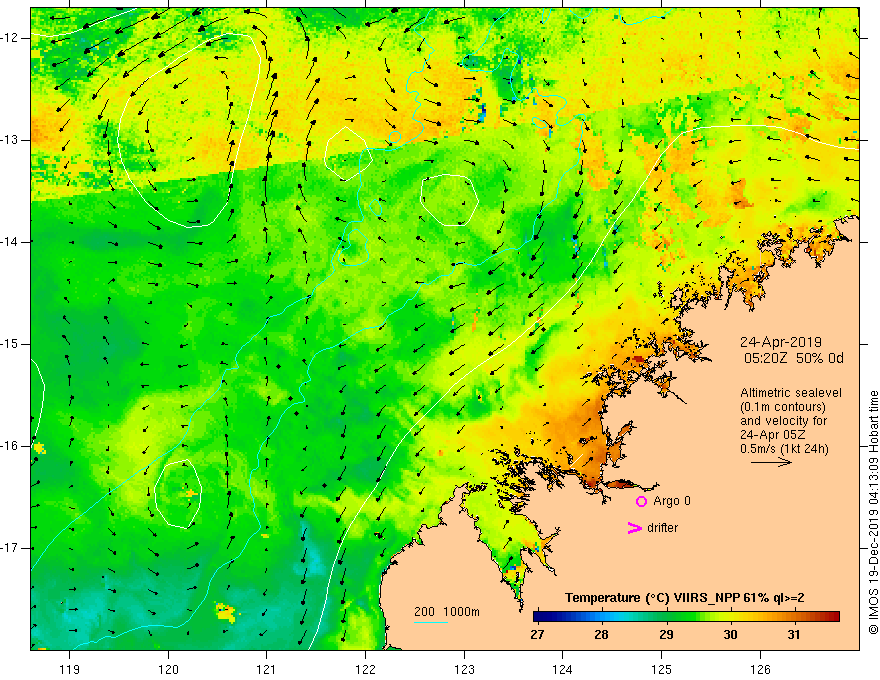Click the cyan 200m depth legend line
The height and width of the screenshot is (680, 880).
[430, 622]
